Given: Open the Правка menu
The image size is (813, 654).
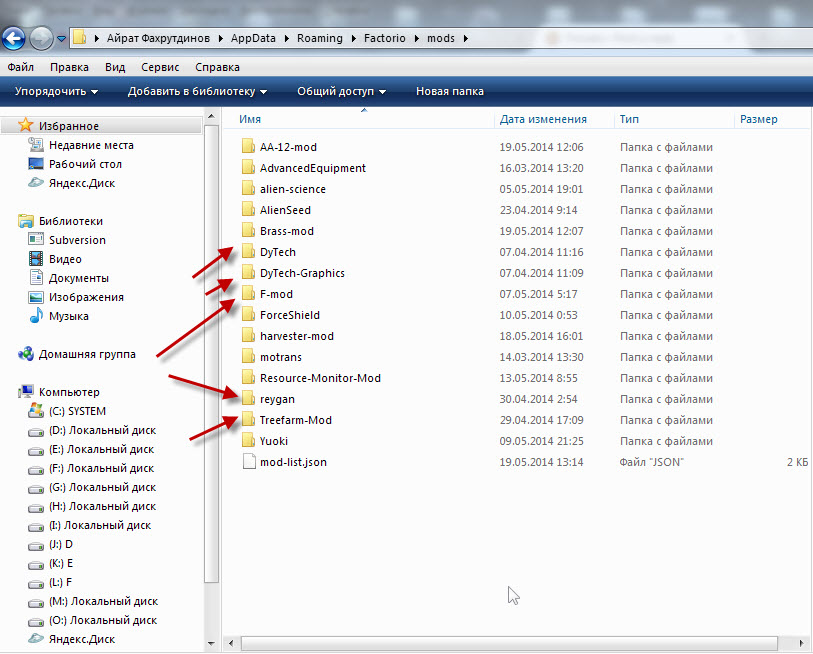Looking at the screenshot, I should [x=69, y=67].
